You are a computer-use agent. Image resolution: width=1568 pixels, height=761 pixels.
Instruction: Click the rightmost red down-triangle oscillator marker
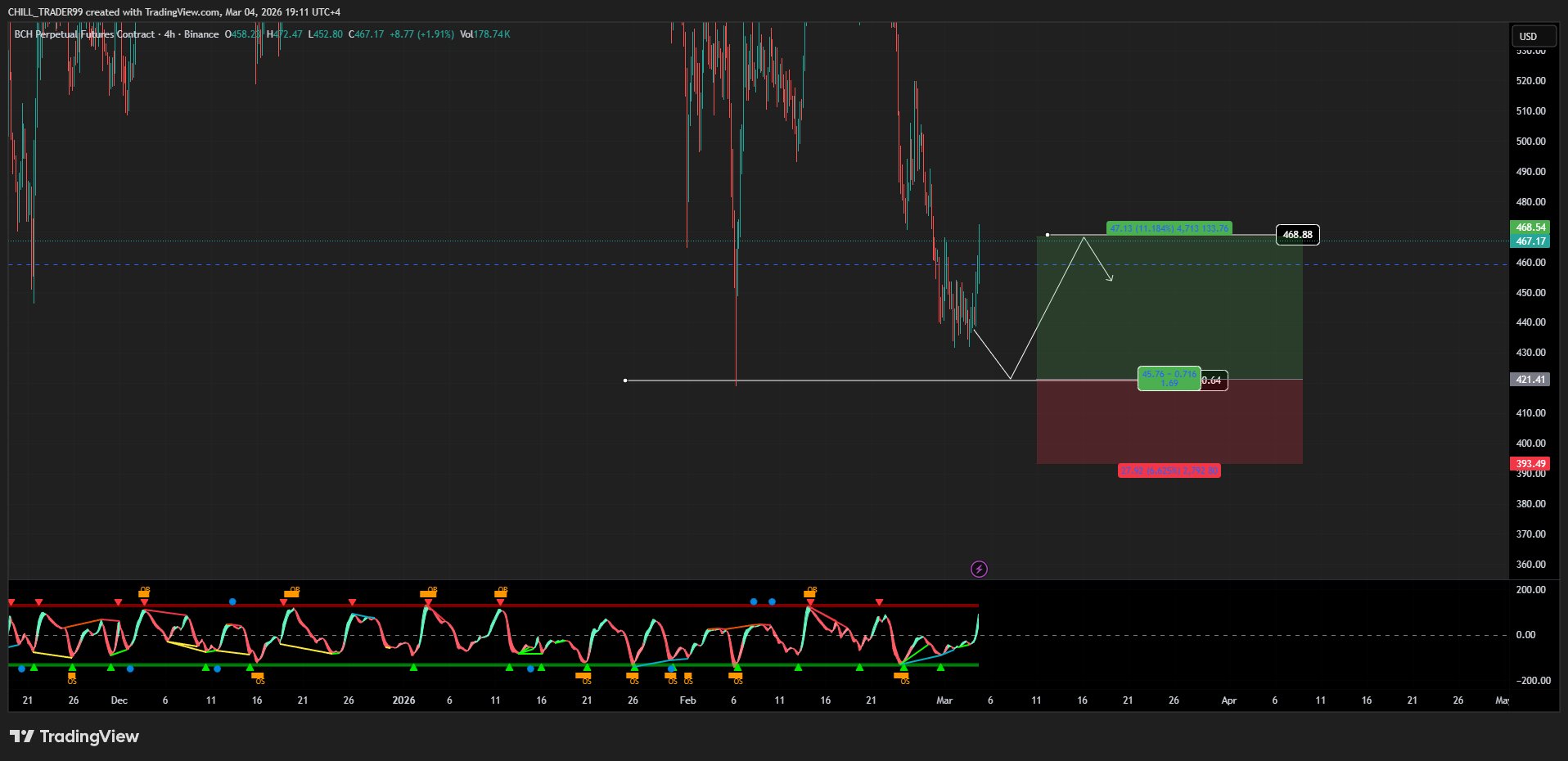point(879,602)
